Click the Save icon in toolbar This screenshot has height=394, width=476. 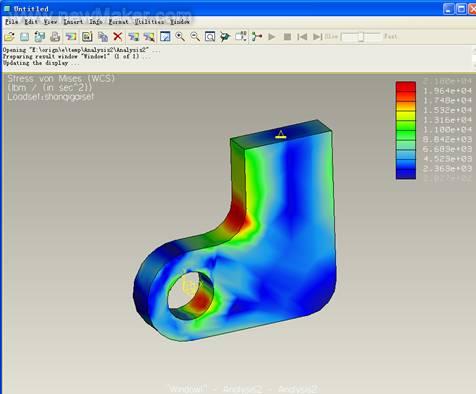[24, 37]
